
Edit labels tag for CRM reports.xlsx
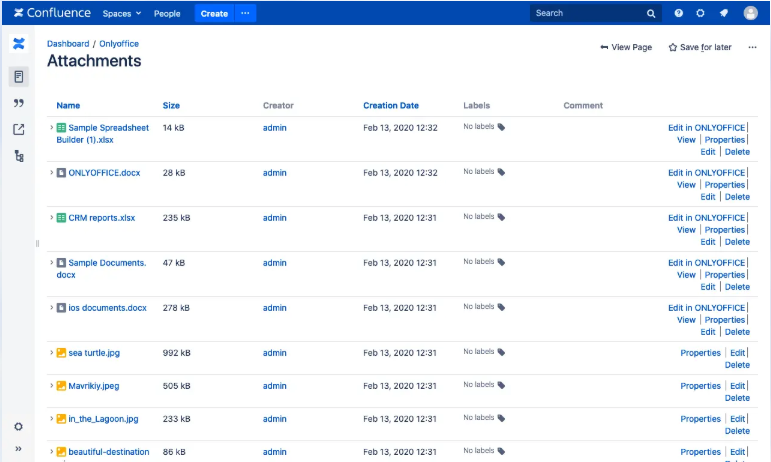(x=501, y=217)
